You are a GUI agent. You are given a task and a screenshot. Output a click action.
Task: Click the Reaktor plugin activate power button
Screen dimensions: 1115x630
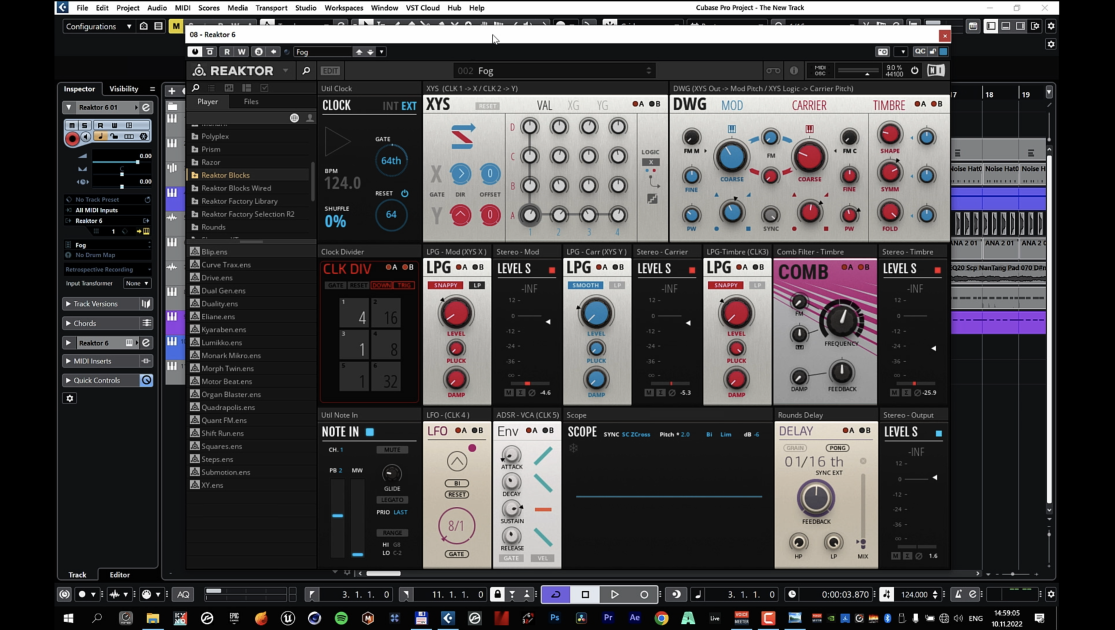(195, 52)
